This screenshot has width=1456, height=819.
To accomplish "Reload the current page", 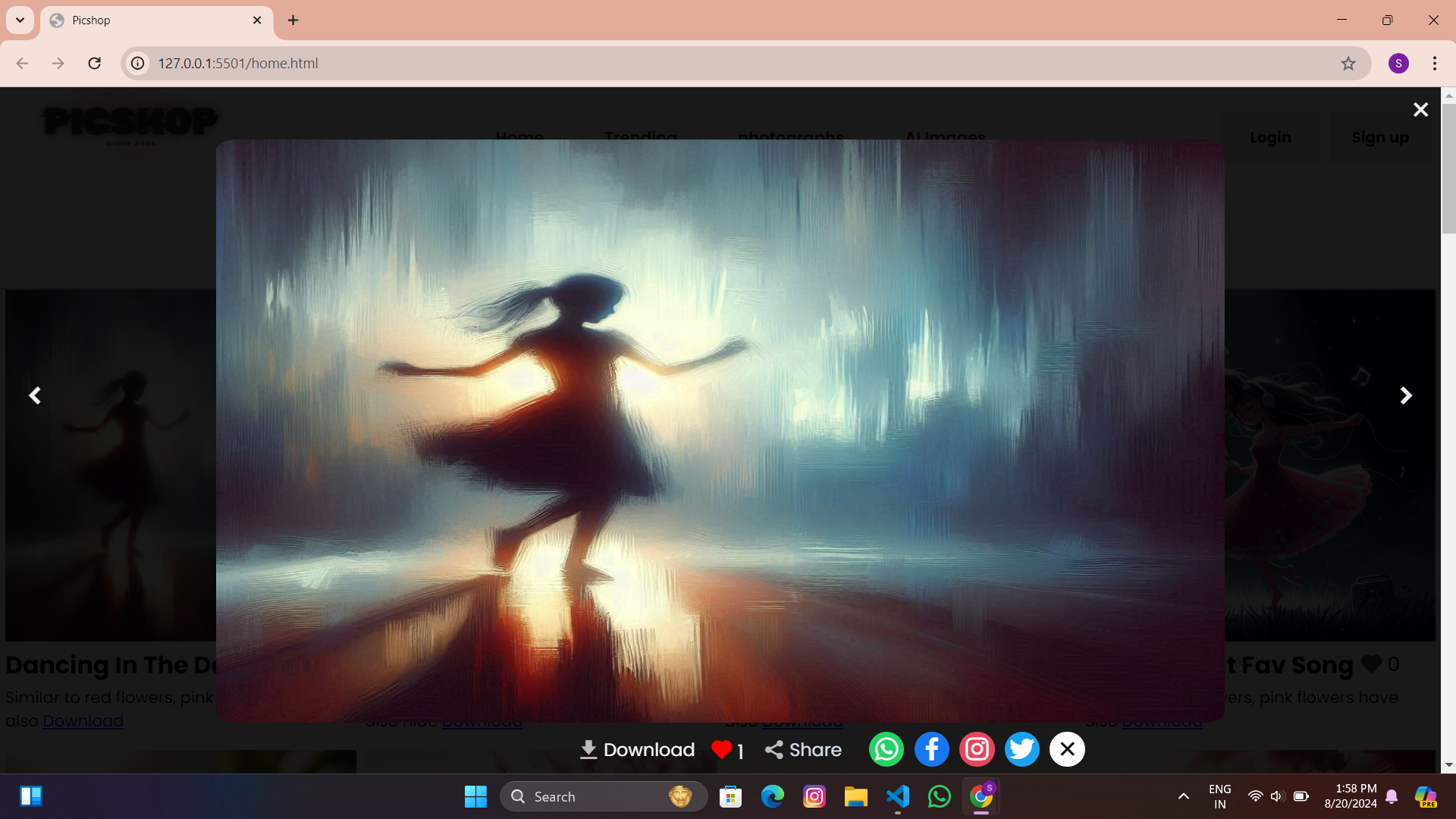I will point(95,64).
